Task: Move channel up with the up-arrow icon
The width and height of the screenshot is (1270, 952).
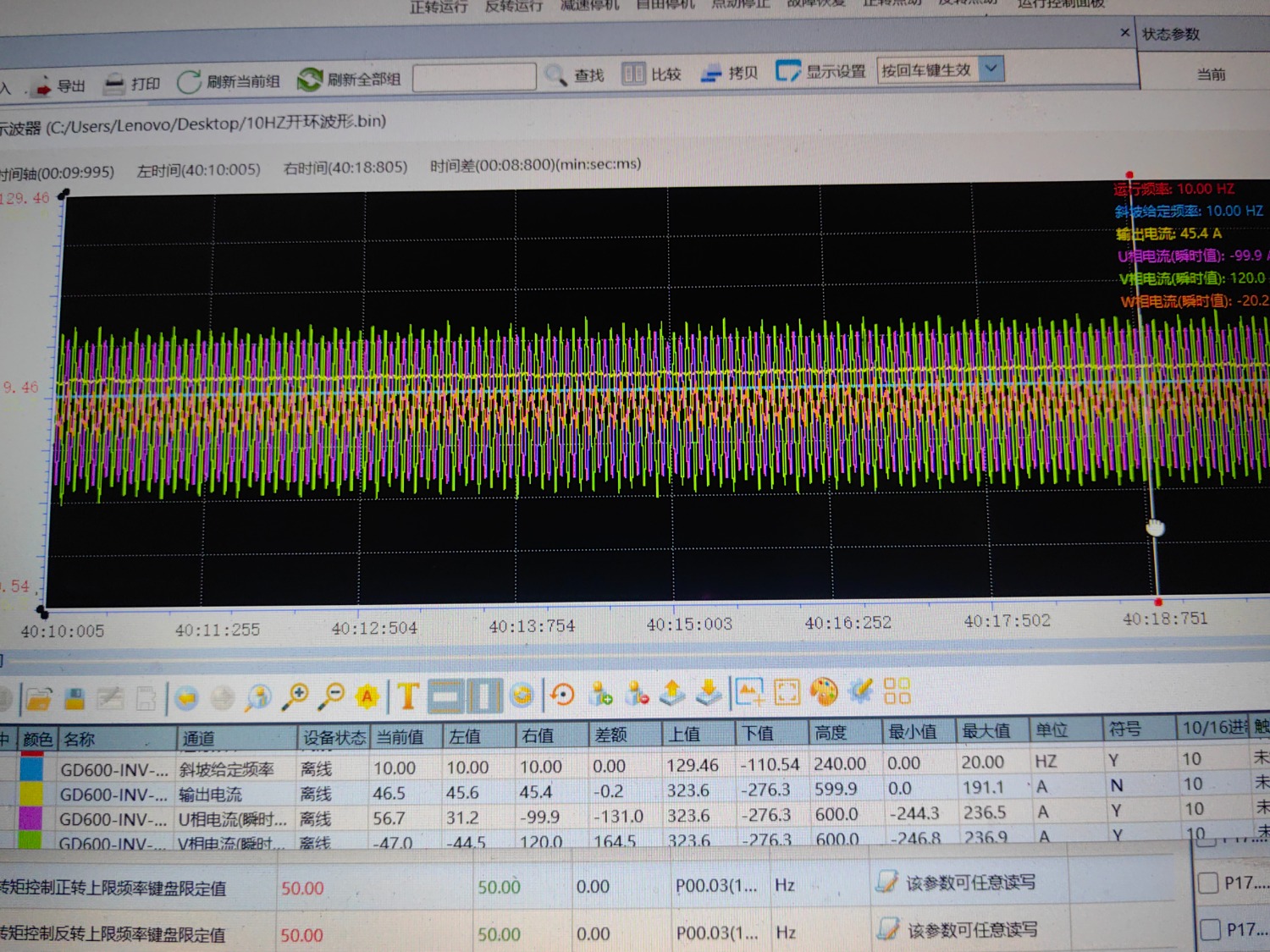Action: [672, 693]
